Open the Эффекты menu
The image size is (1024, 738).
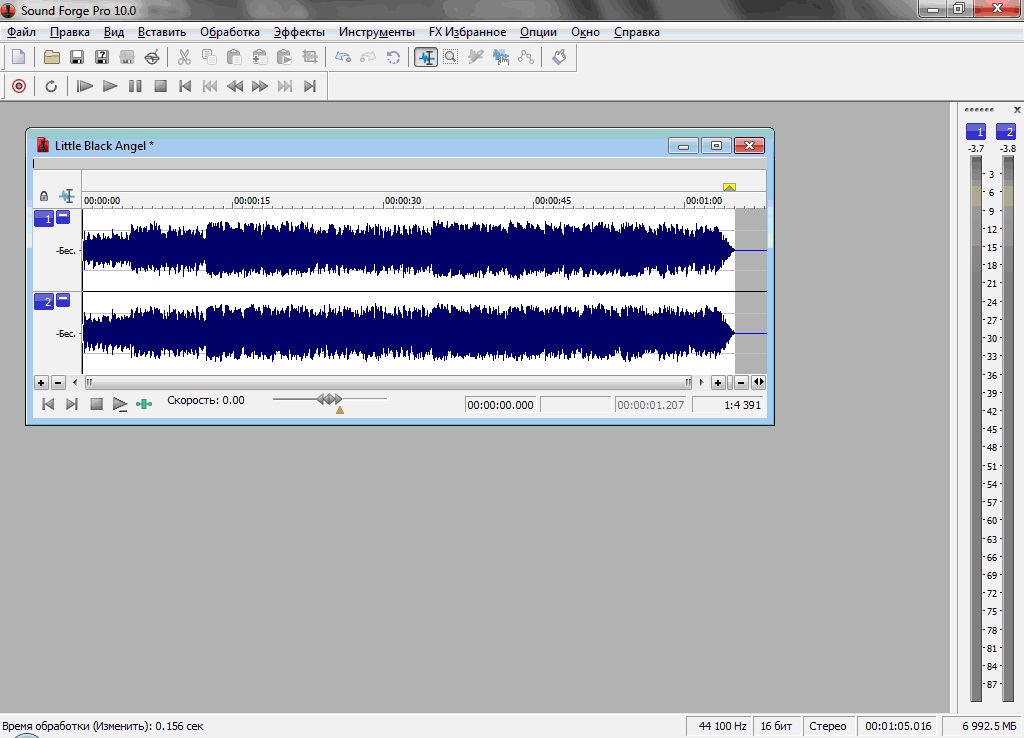(x=299, y=32)
